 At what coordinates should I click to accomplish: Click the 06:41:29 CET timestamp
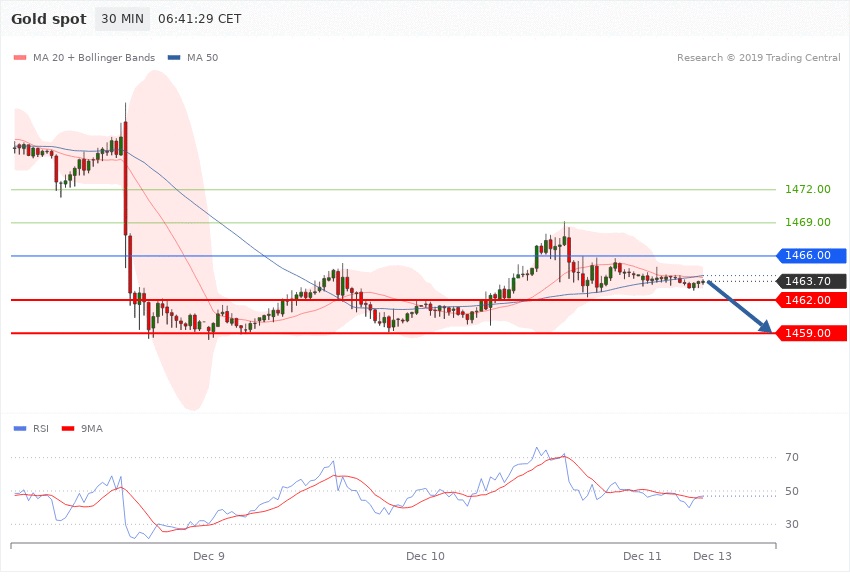(199, 19)
